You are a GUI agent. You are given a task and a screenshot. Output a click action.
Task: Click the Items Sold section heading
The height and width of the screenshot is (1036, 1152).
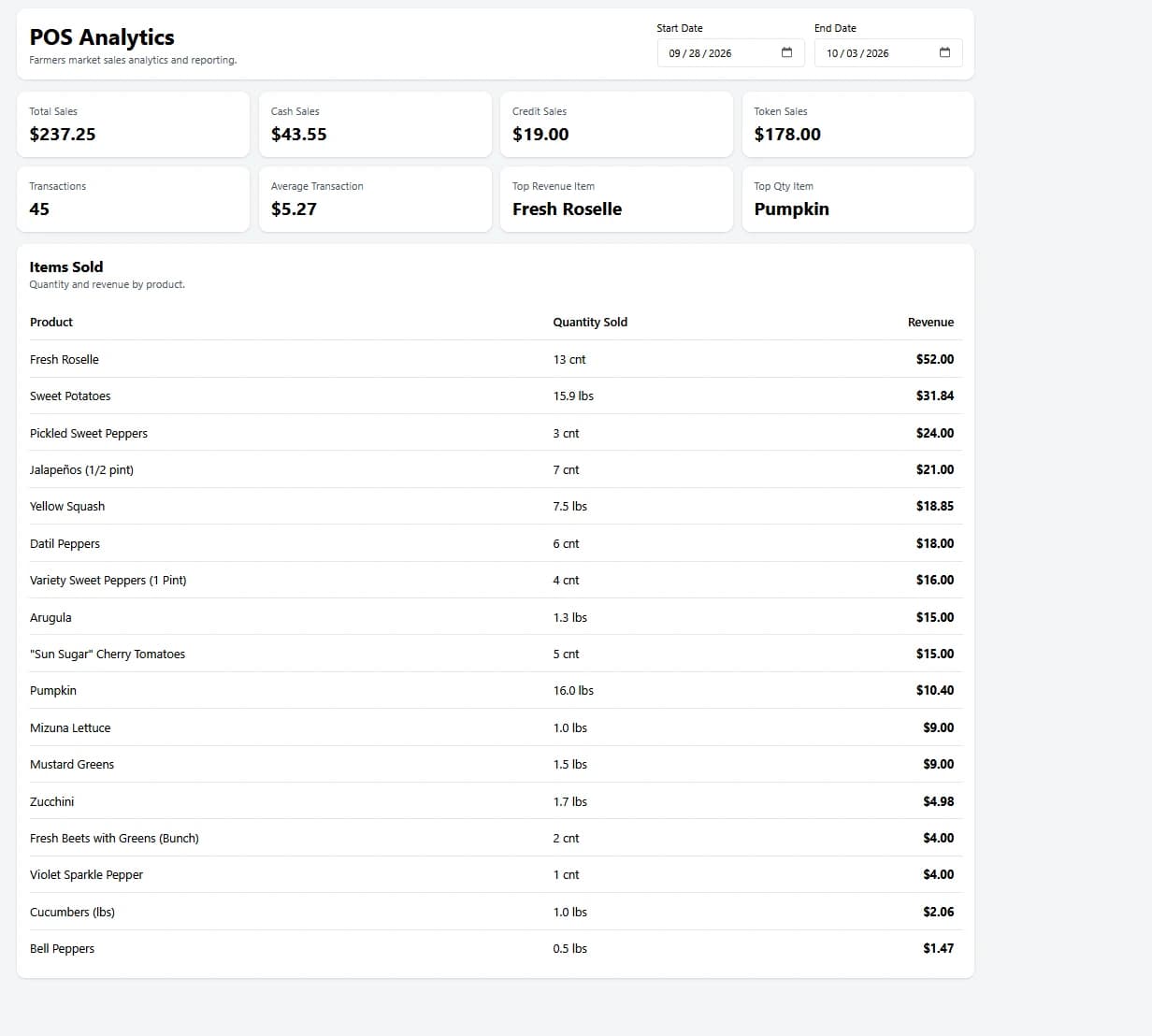(66, 266)
